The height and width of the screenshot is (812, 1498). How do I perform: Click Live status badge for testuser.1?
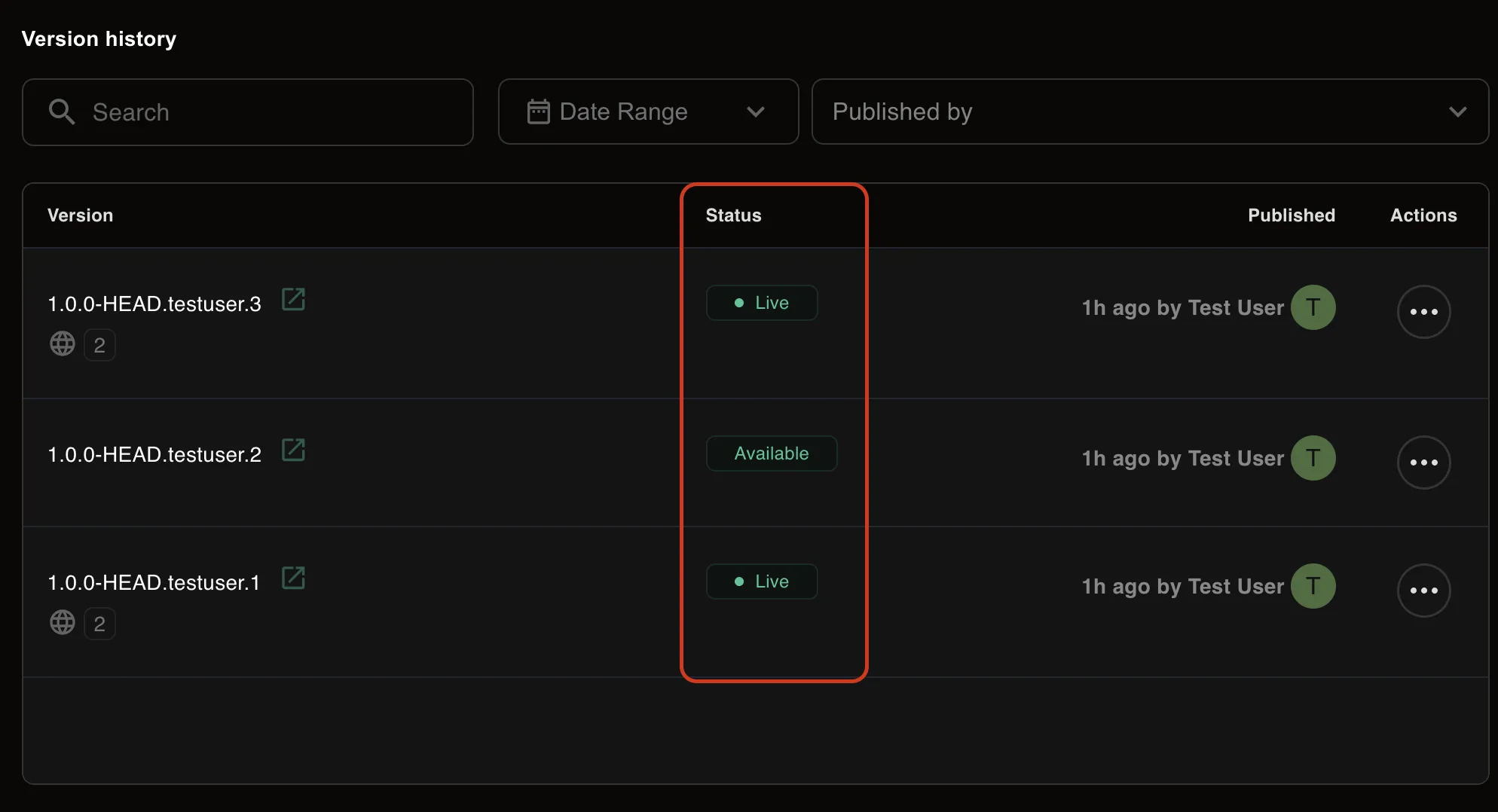762,582
